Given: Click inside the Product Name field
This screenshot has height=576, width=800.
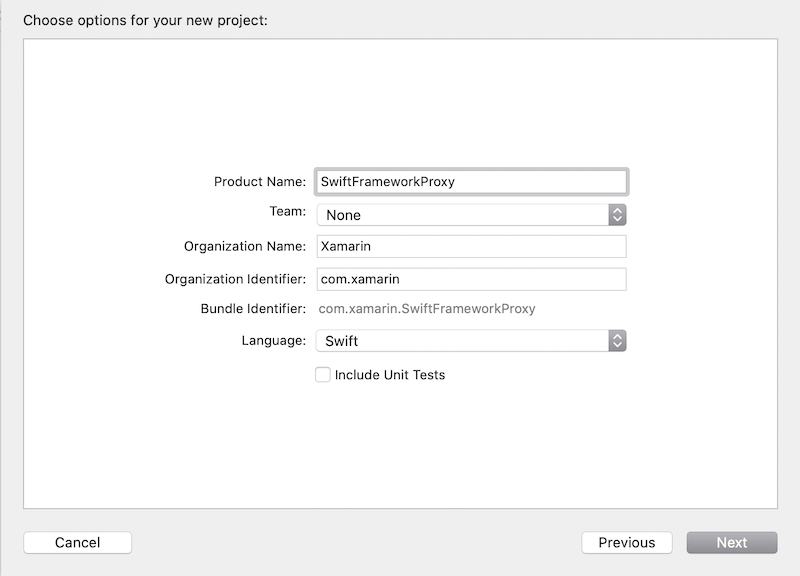Looking at the screenshot, I should 470,182.
